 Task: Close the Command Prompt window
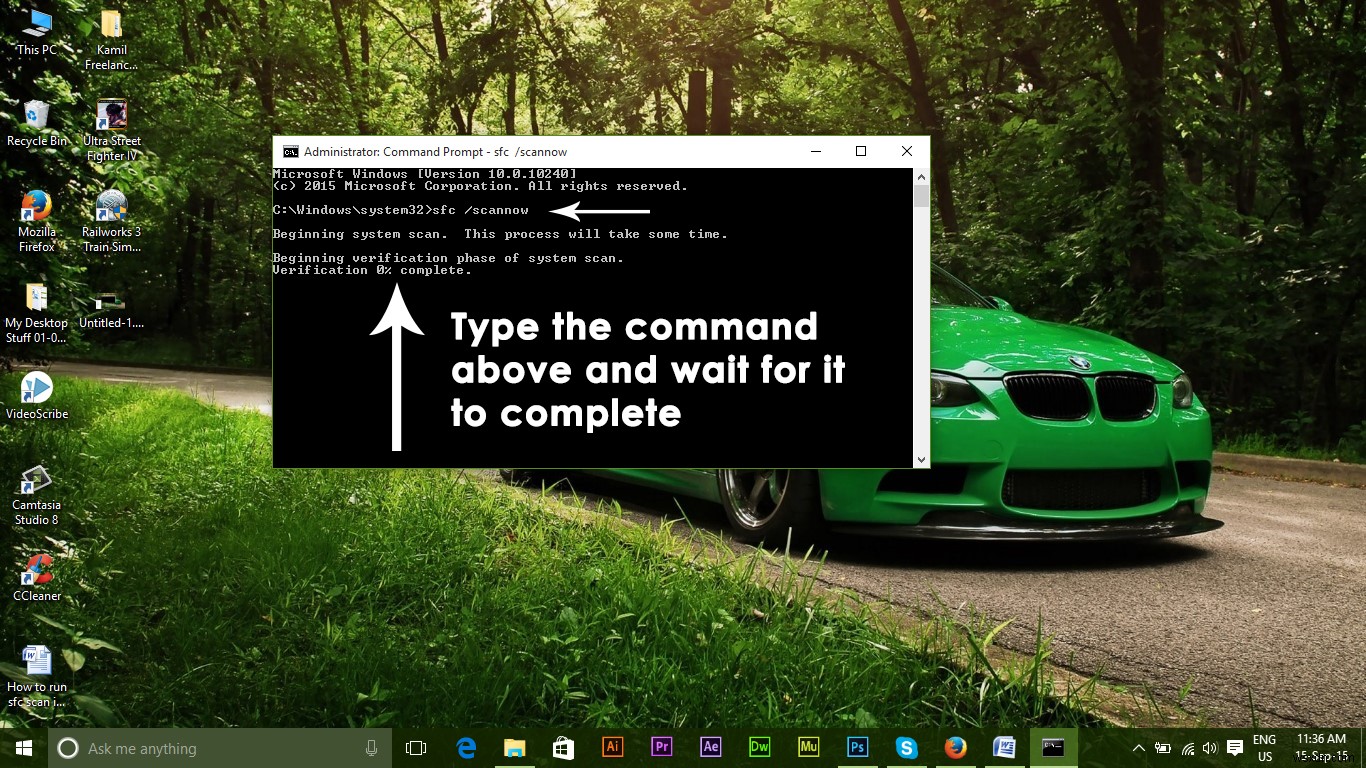907,152
